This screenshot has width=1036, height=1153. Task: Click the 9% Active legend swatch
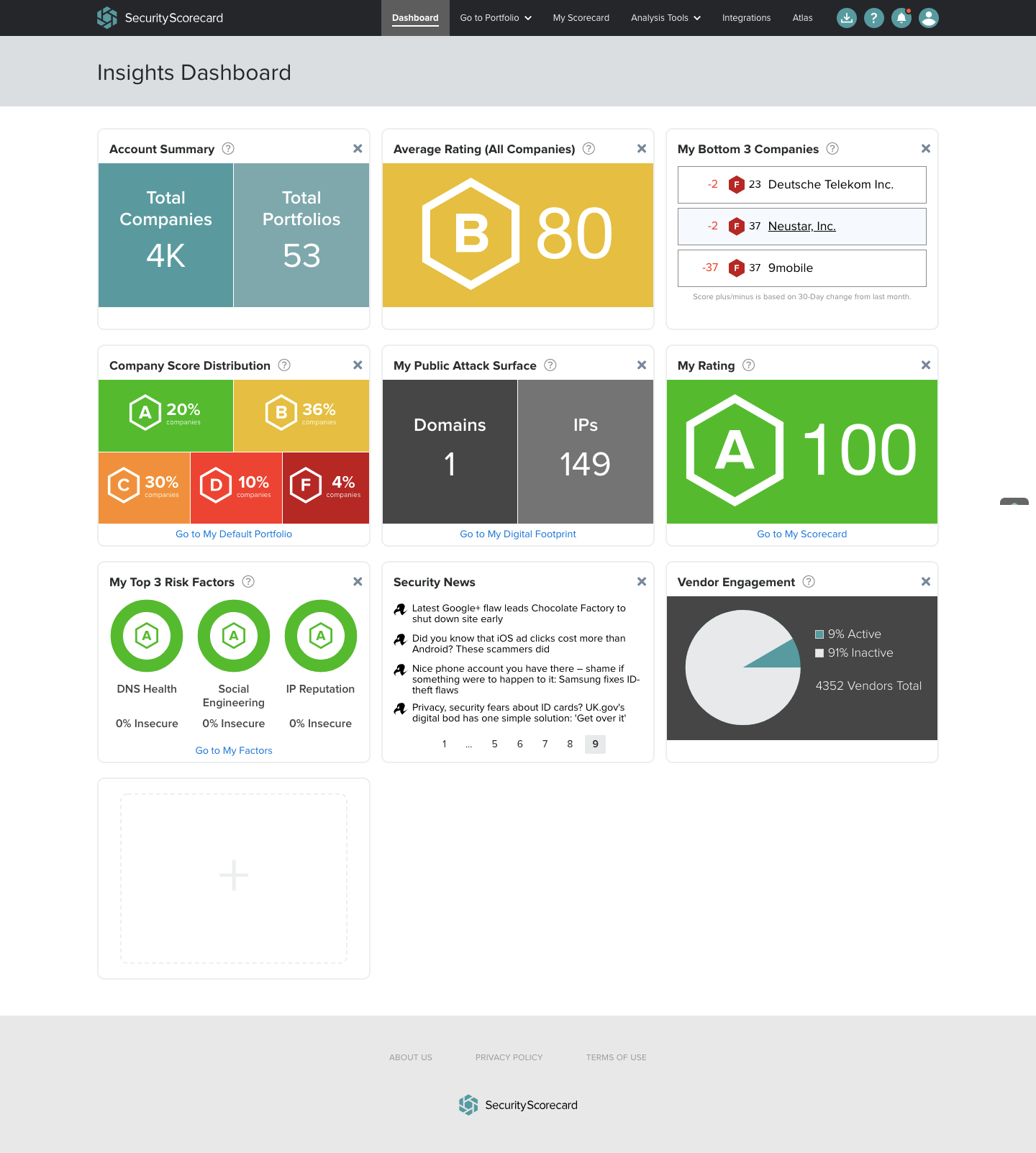click(819, 634)
